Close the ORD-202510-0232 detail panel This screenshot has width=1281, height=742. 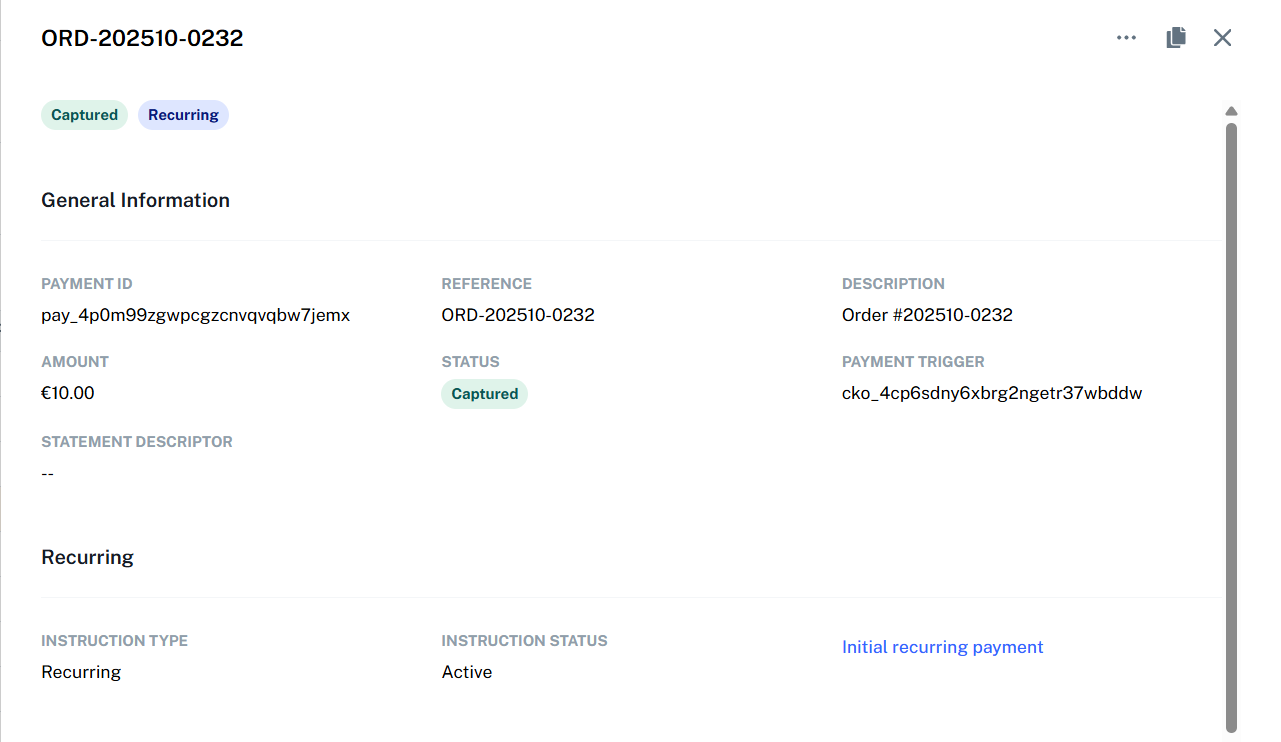click(x=1222, y=37)
